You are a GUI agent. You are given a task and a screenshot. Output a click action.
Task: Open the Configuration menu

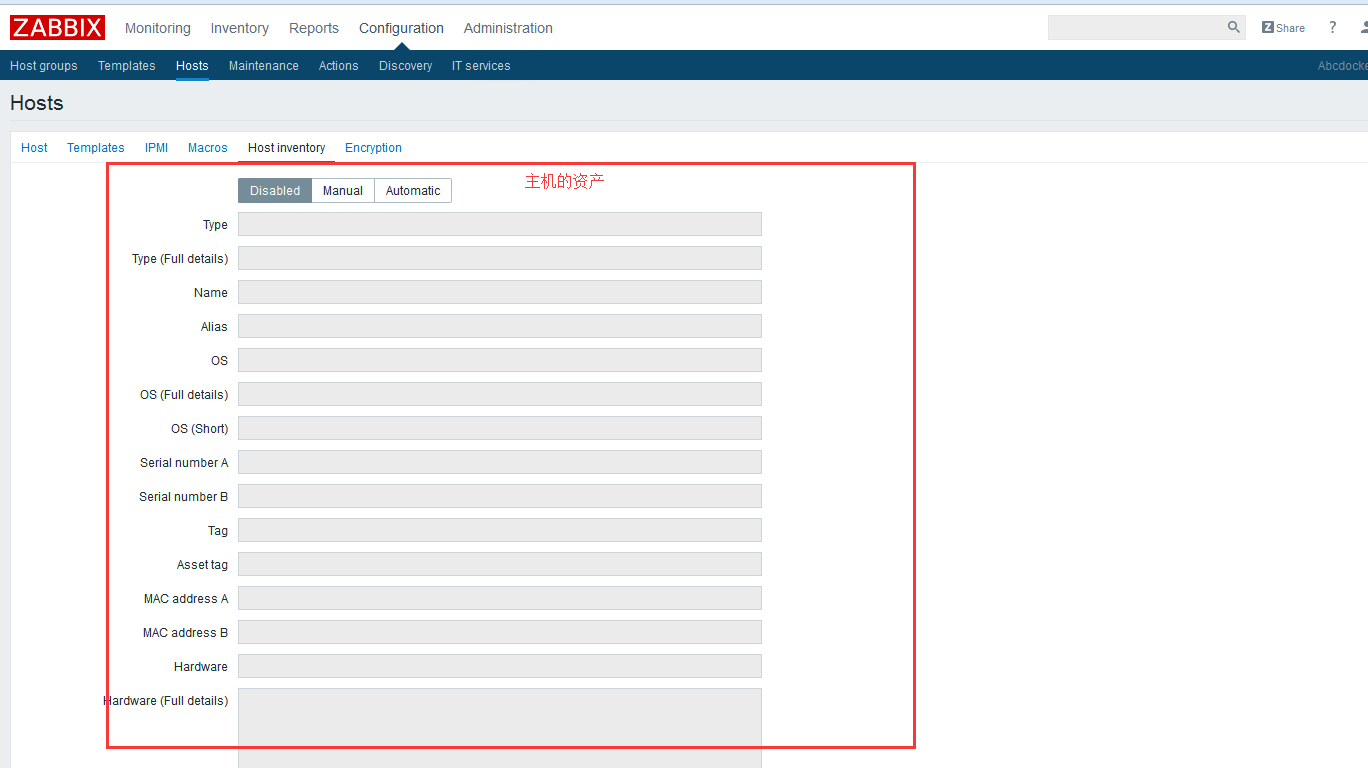point(401,28)
